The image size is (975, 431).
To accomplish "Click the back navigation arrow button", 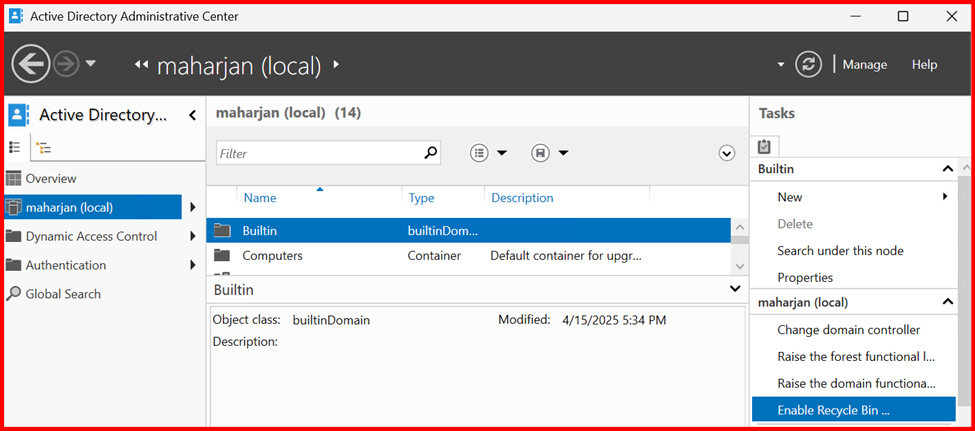I will tap(31, 64).
